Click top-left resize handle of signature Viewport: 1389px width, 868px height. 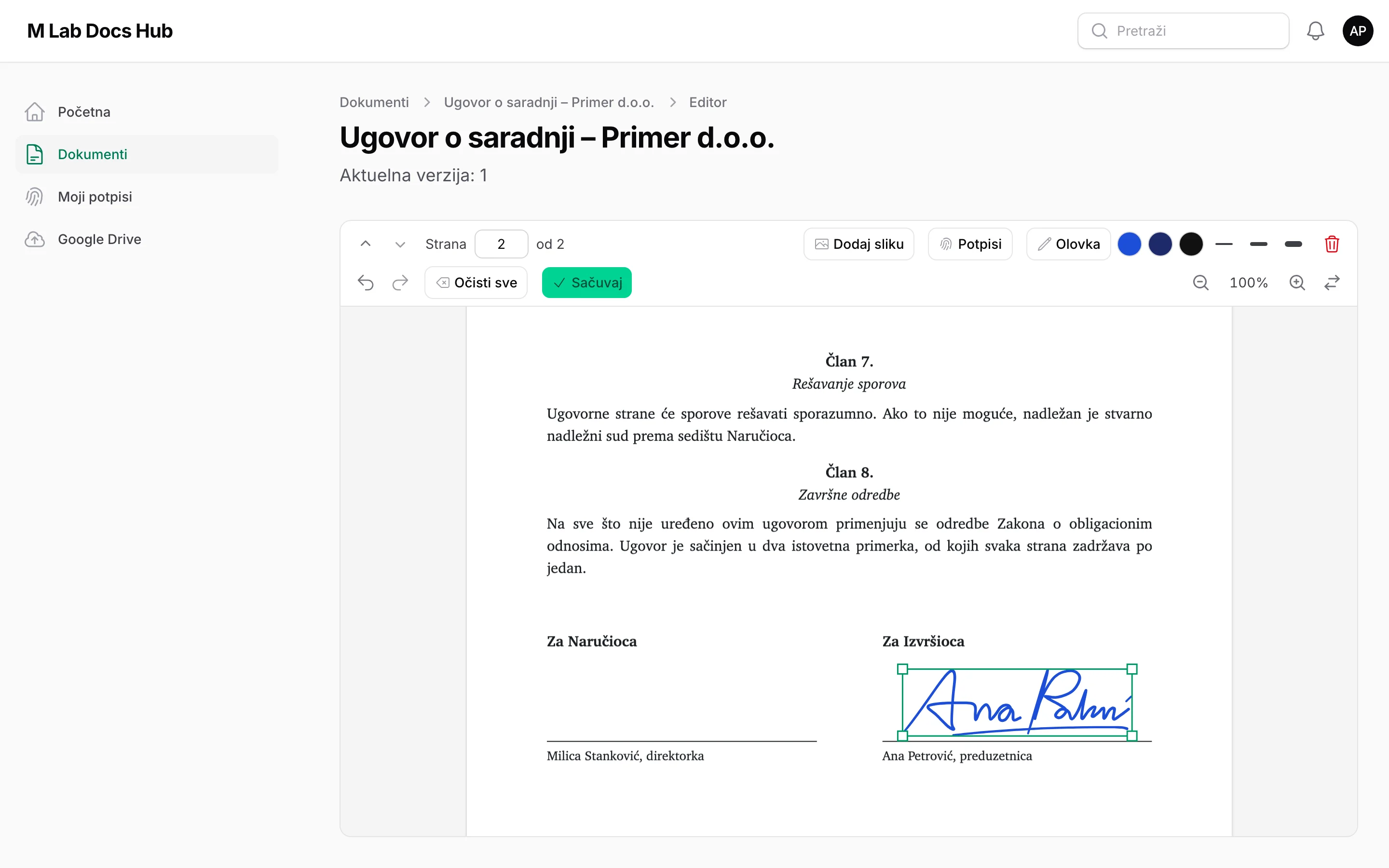click(x=902, y=669)
